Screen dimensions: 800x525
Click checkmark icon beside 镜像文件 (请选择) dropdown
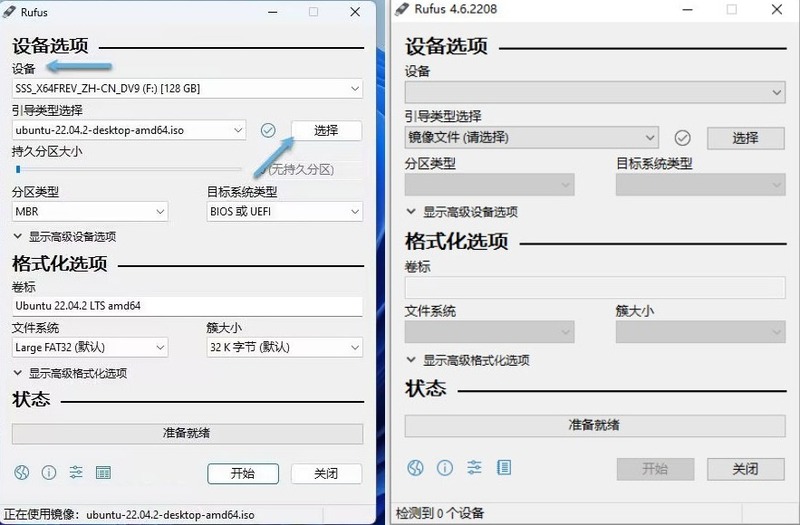pos(683,137)
